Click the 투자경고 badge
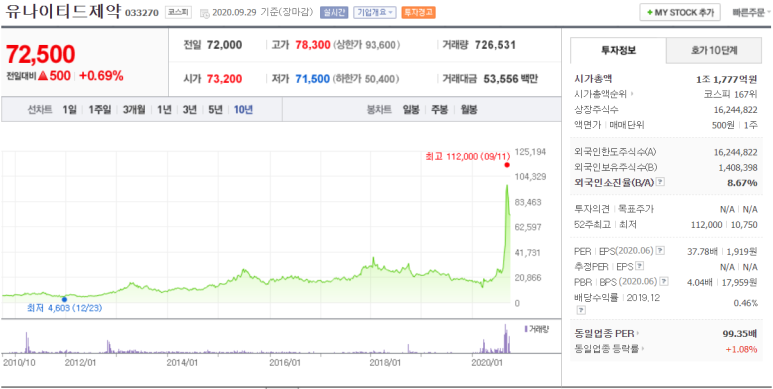The width and height of the screenshot is (773, 389). point(419,12)
